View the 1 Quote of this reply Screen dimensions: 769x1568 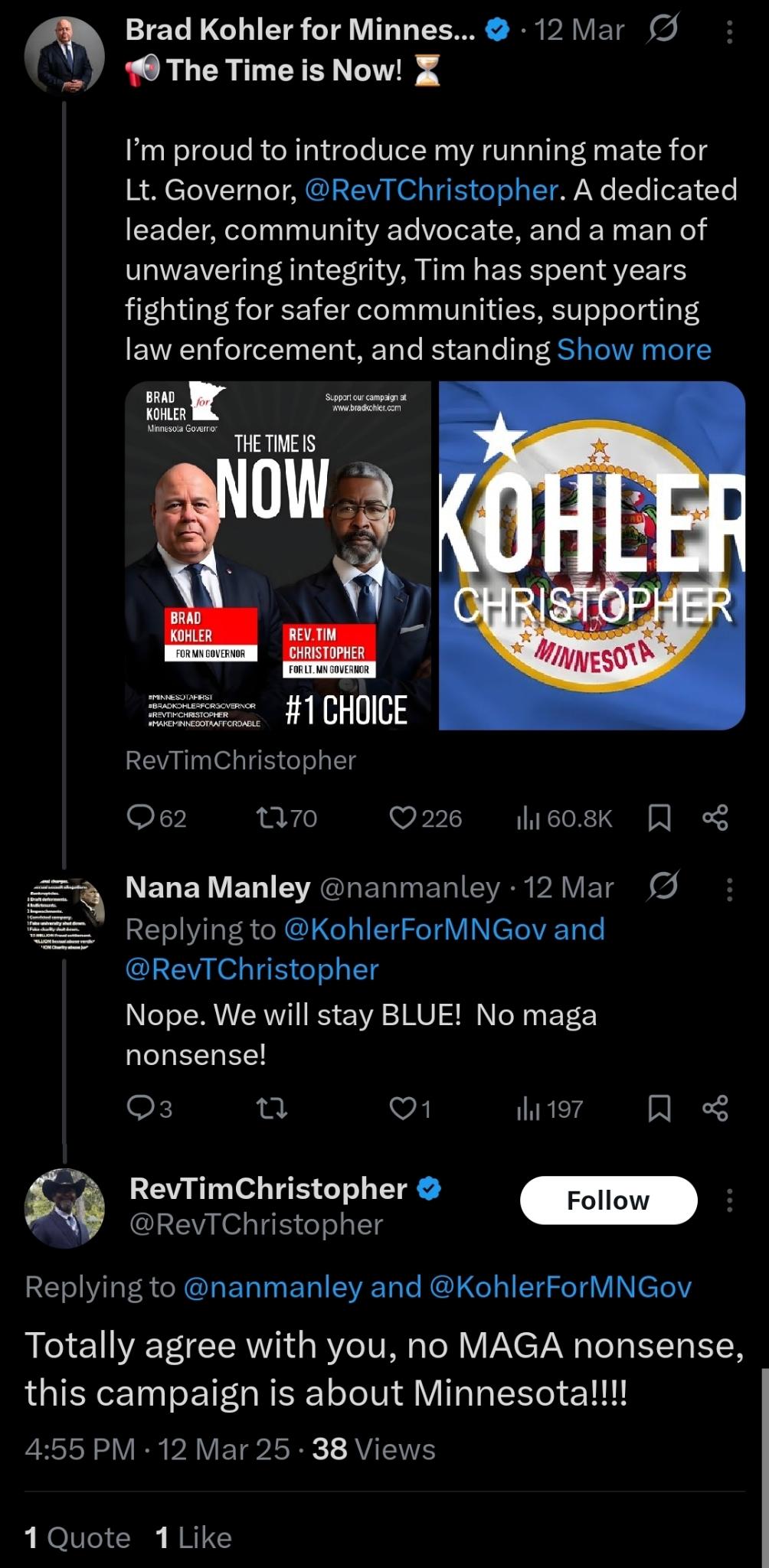tap(77, 1537)
